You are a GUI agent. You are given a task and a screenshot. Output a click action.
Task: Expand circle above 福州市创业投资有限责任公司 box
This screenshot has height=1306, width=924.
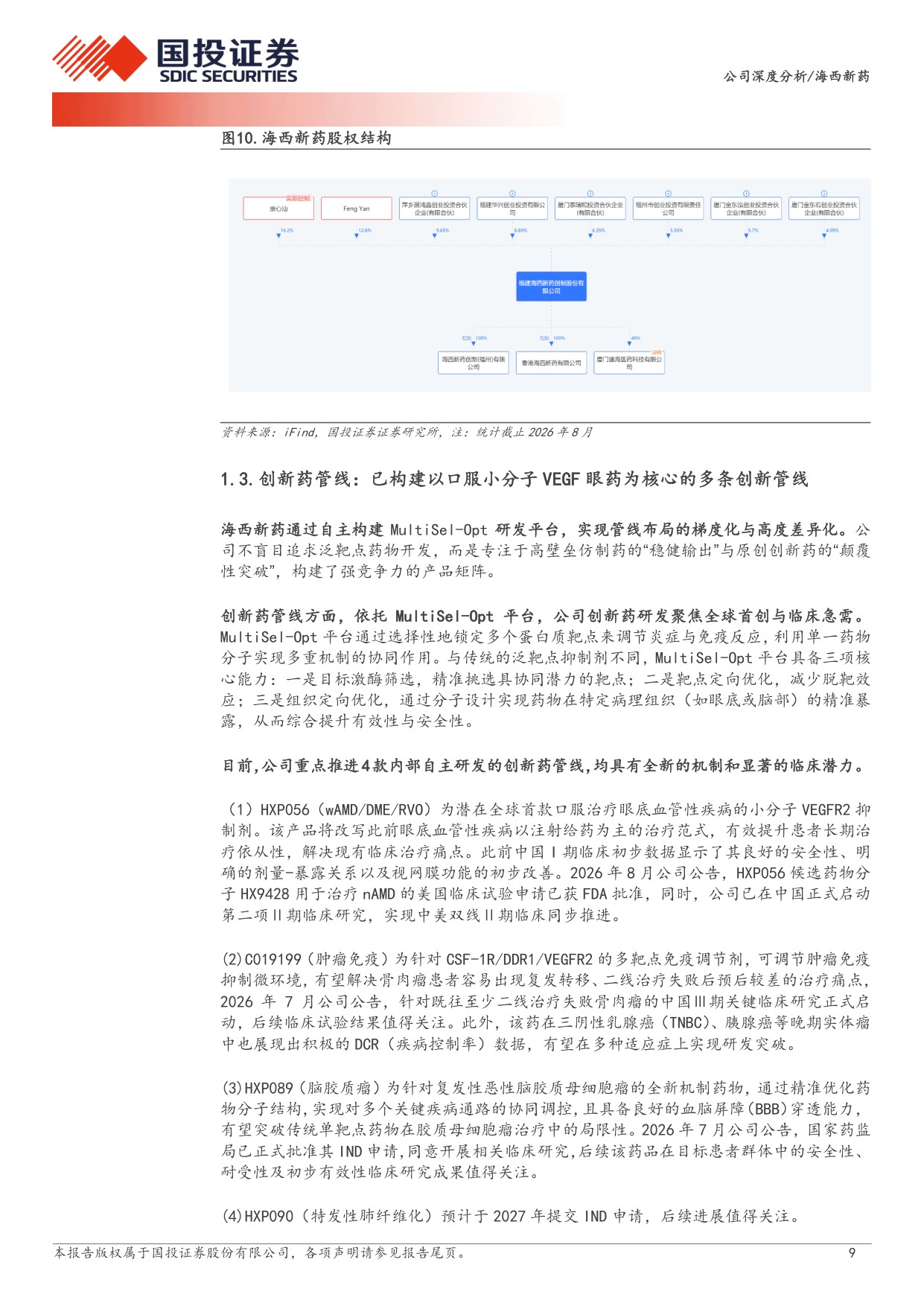[669, 194]
